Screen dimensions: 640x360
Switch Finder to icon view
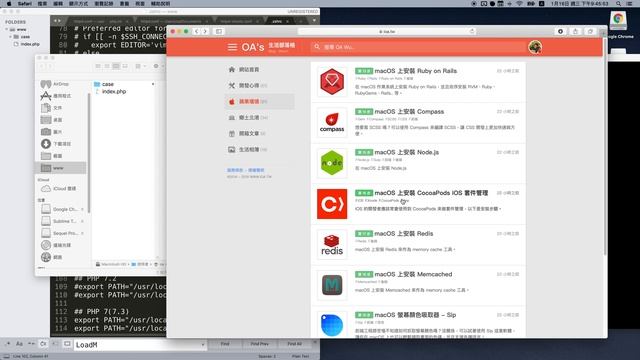click(98, 66)
